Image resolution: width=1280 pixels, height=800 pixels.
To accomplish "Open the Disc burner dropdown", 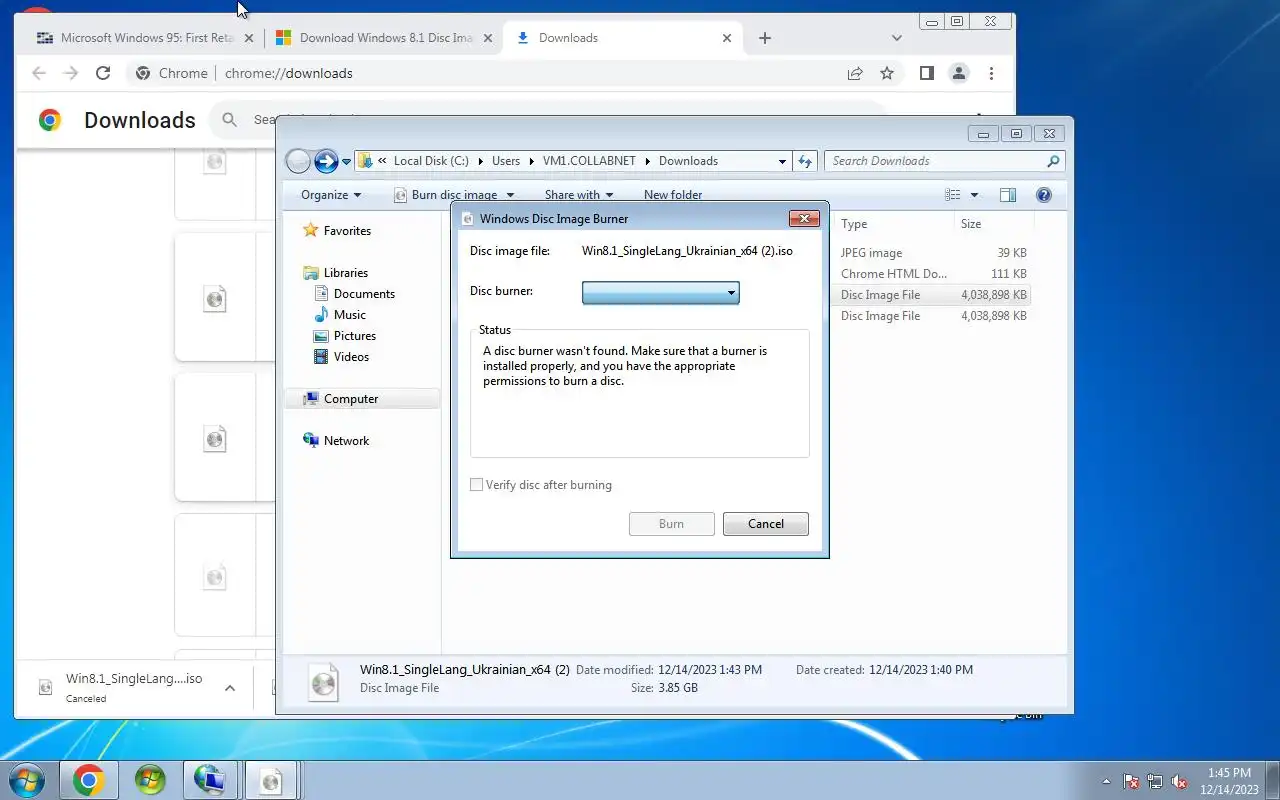I will (x=660, y=292).
